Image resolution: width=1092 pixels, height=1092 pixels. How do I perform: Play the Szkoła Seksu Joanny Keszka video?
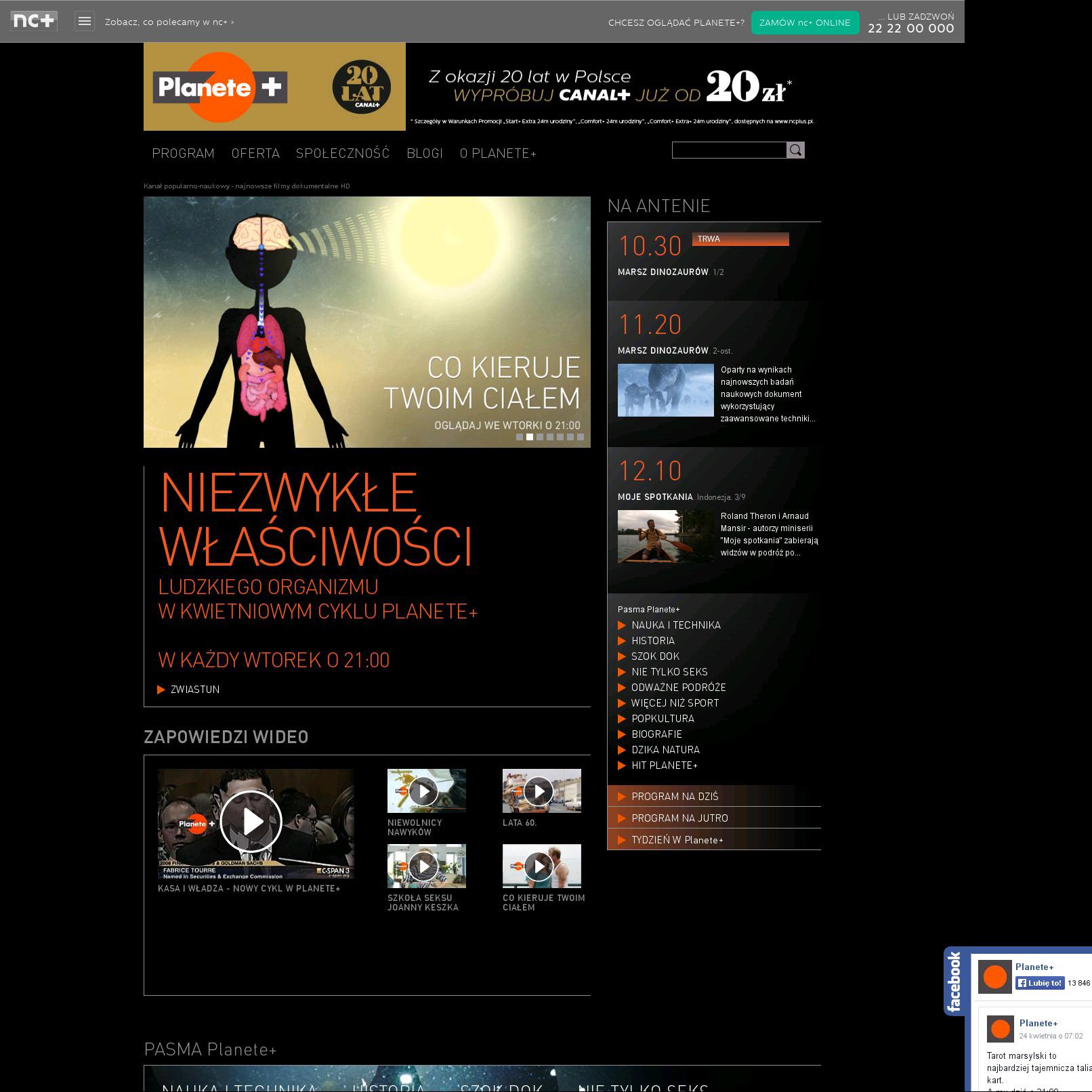[x=424, y=866]
